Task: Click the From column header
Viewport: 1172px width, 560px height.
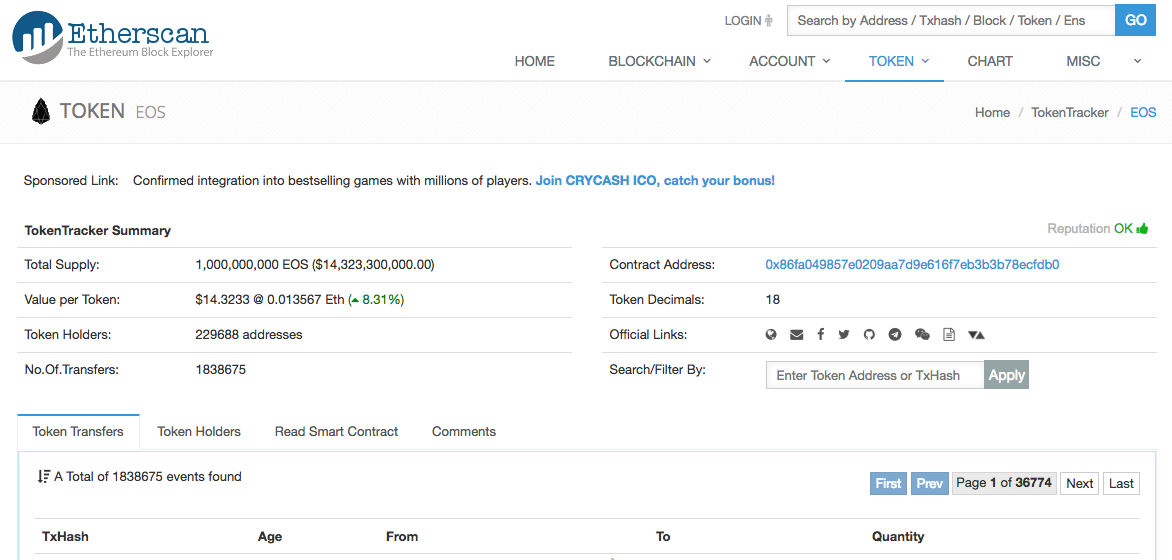Action: click(402, 536)
